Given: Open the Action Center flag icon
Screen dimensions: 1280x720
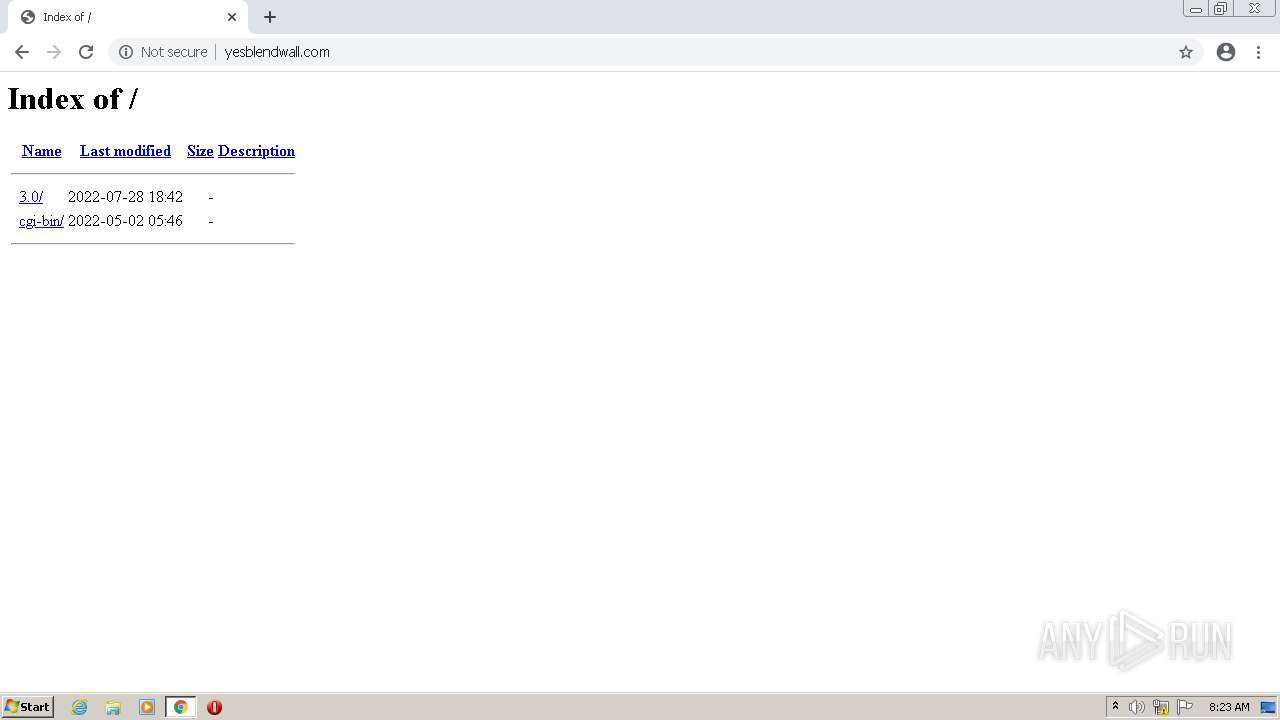Looking at the screenshot, I should click(x=1185, y=707).
